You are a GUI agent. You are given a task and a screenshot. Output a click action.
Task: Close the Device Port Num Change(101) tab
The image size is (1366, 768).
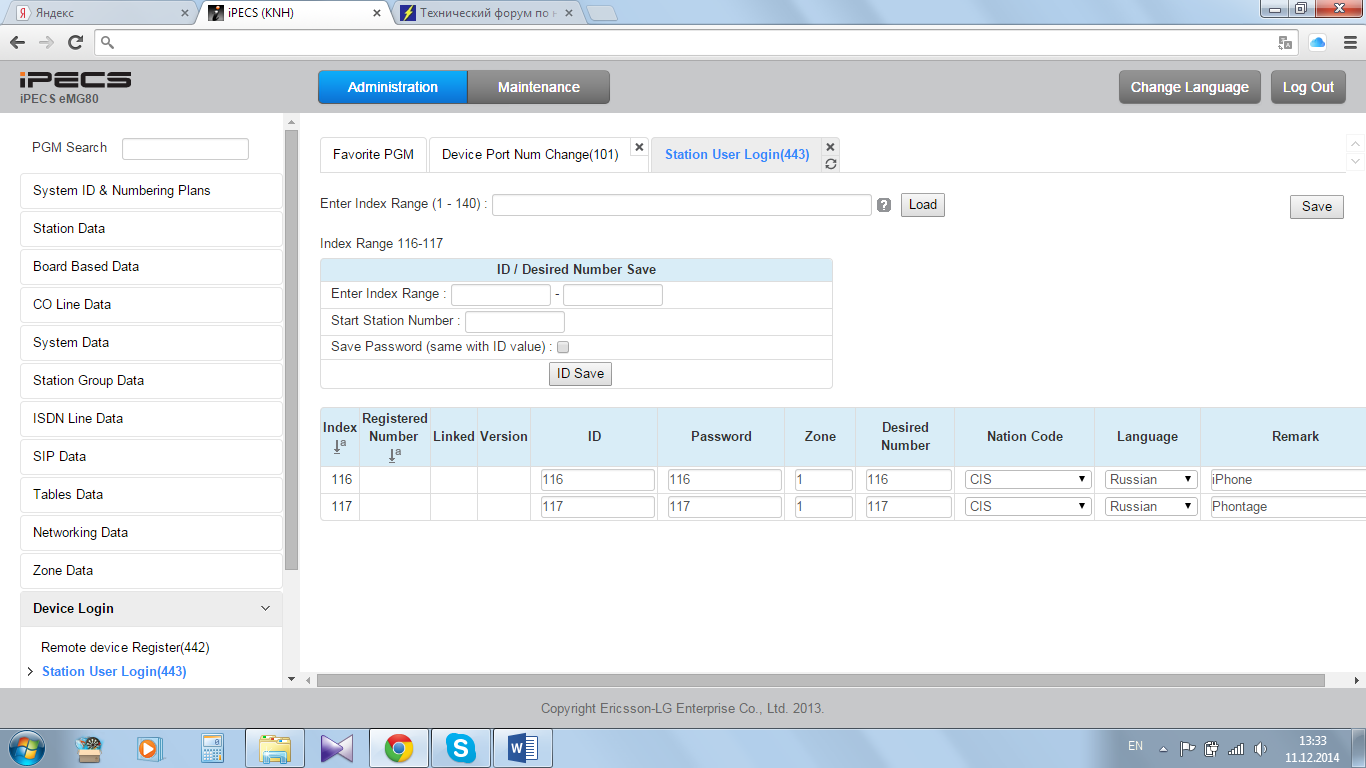(x=639, y=147)
